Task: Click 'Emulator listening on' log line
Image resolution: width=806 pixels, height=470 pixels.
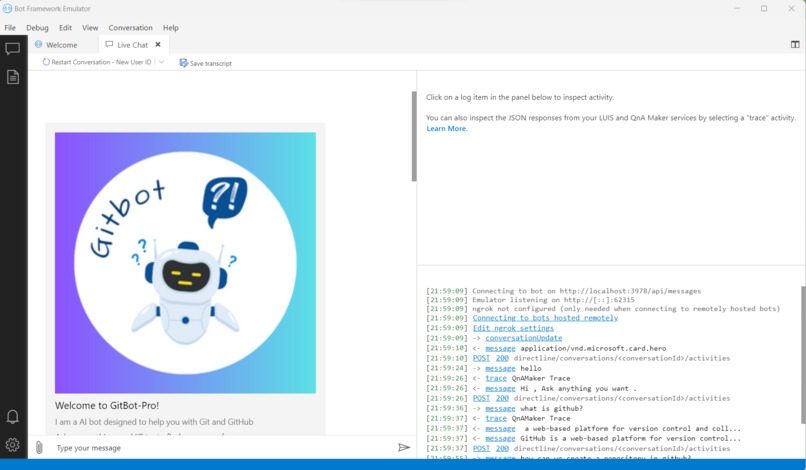Action: [x=553, y=300]
